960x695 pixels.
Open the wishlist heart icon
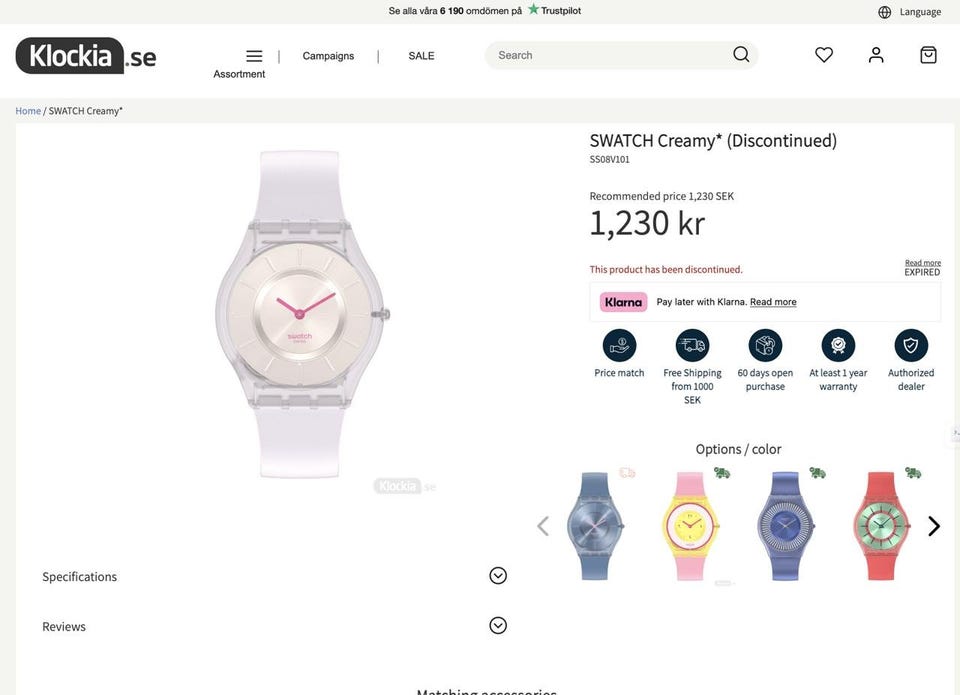click(823, 55)
